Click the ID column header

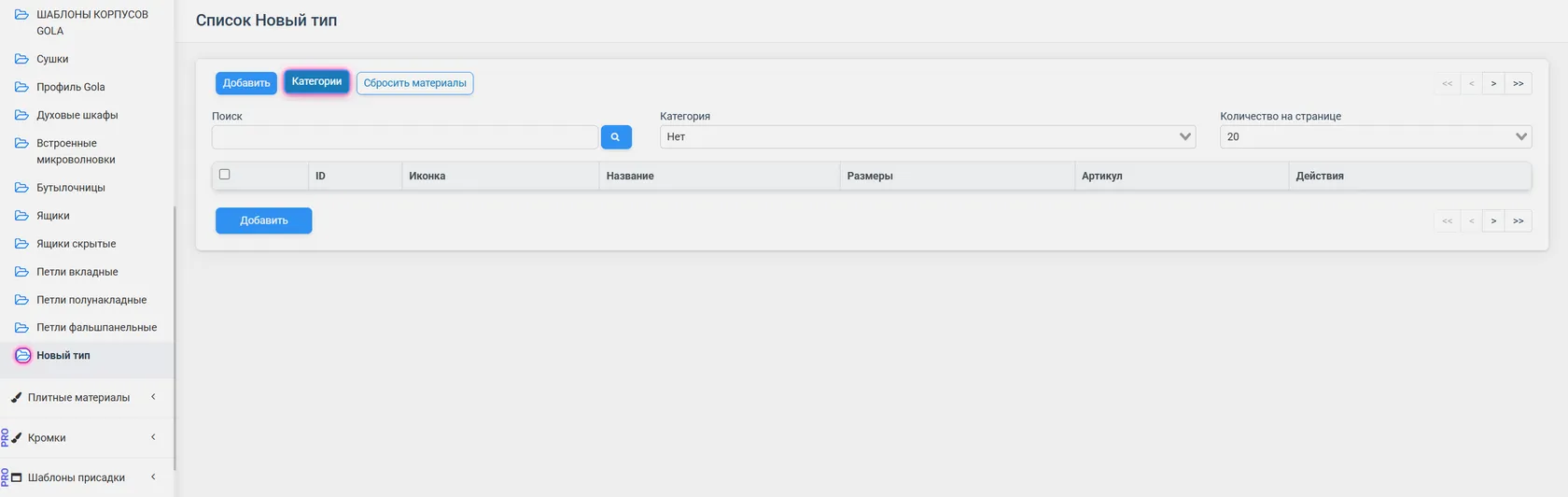tap(355, 176)
